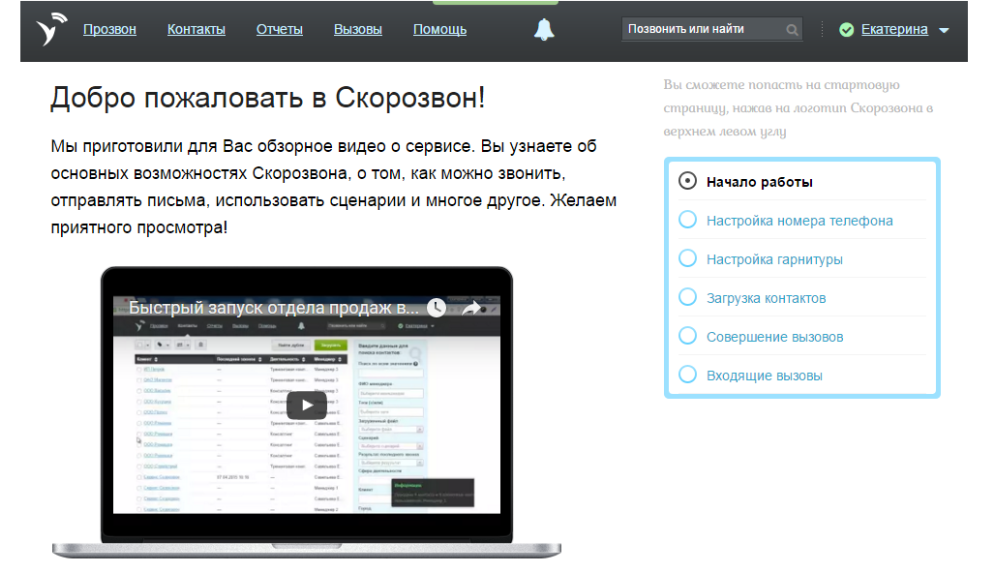
Task: Expand the Екатерина user dropdown arrow
Action: click(944, 30)
